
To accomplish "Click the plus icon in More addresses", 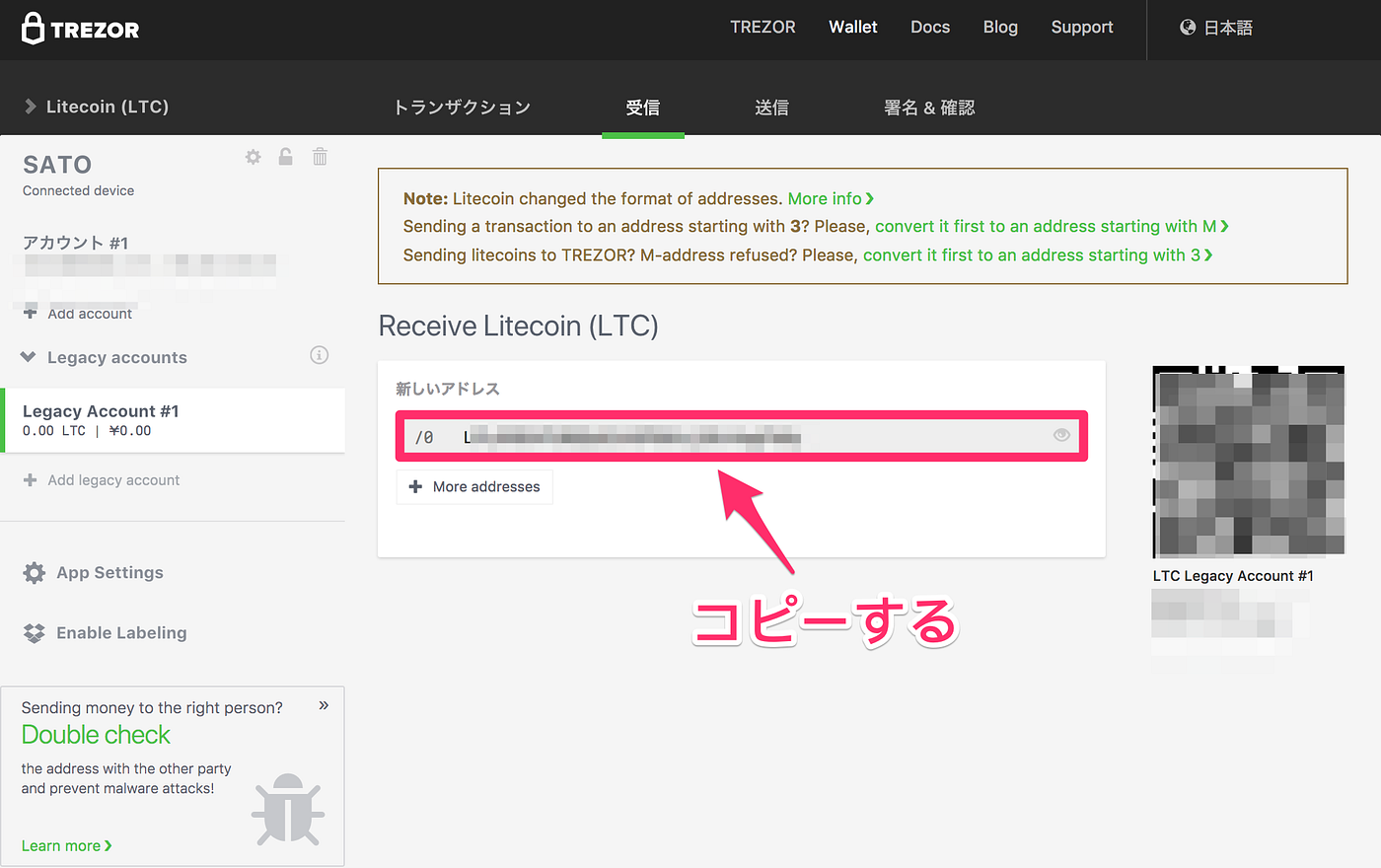I will pos(415,487).
